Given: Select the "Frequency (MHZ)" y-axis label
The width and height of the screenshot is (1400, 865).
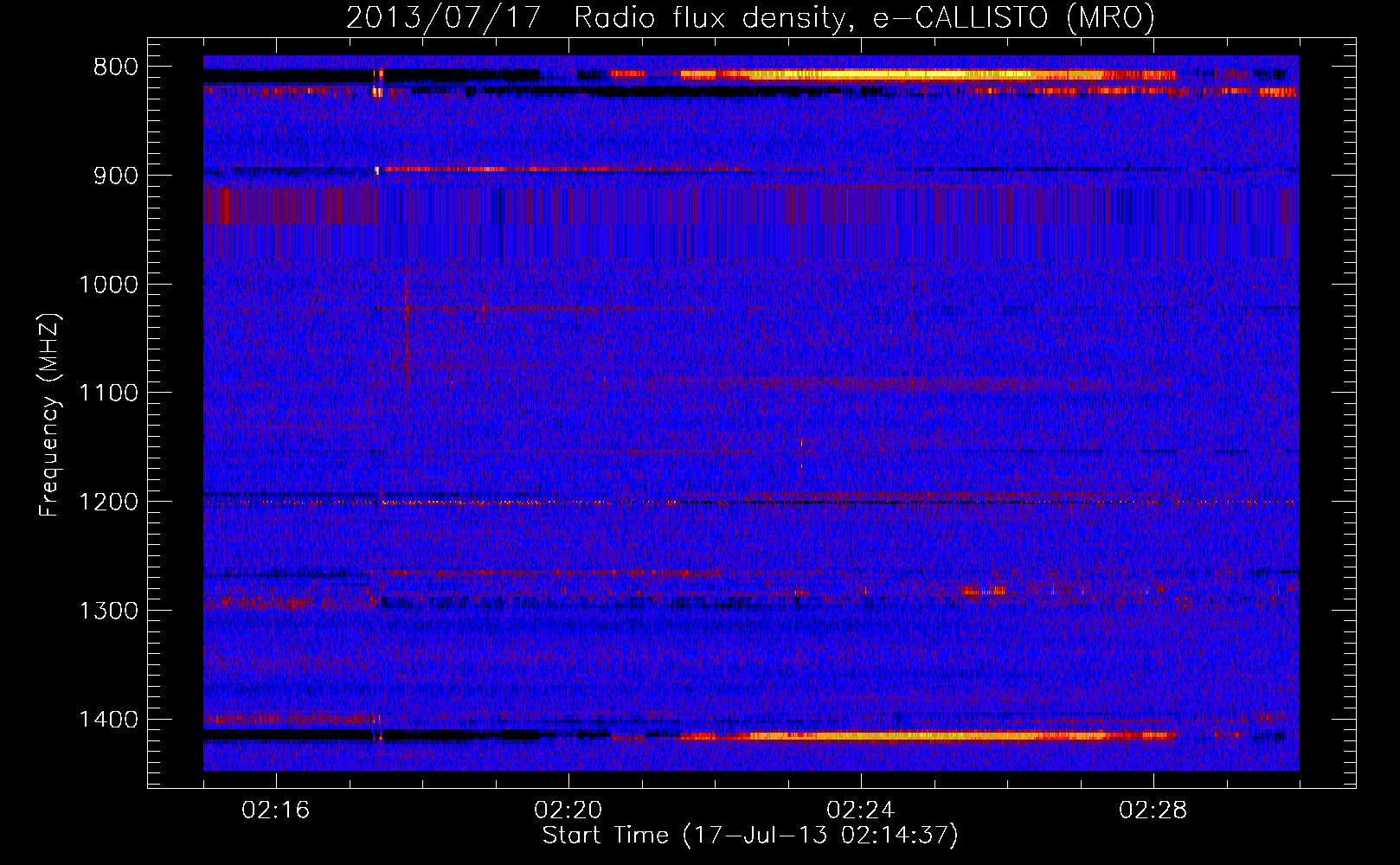Looking at the screenshot, I should (x=49, y=415).
